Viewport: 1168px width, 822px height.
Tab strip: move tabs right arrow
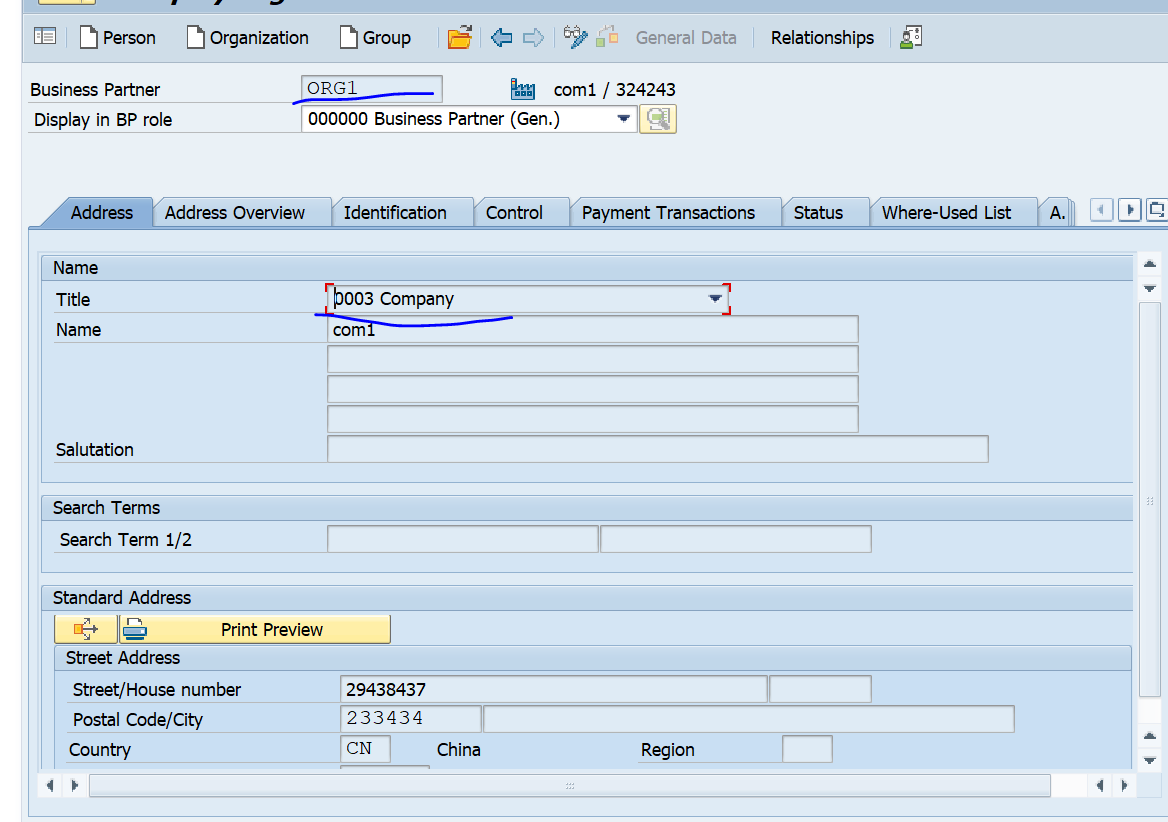1130,210
